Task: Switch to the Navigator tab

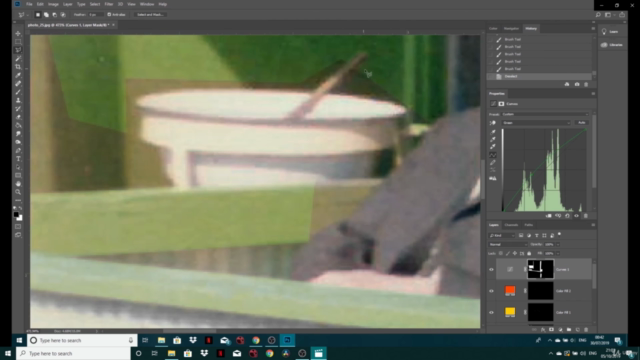Action: point(511,29)
